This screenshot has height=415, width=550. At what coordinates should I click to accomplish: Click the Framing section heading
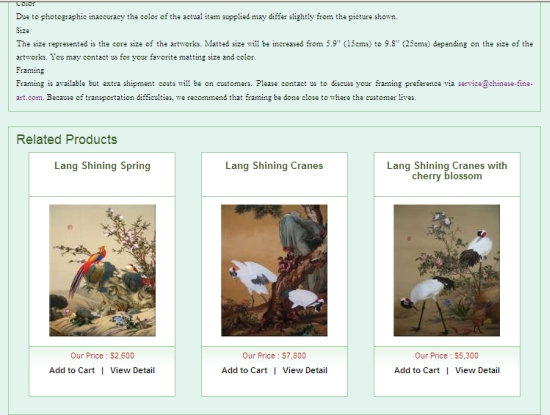[30, 71]
